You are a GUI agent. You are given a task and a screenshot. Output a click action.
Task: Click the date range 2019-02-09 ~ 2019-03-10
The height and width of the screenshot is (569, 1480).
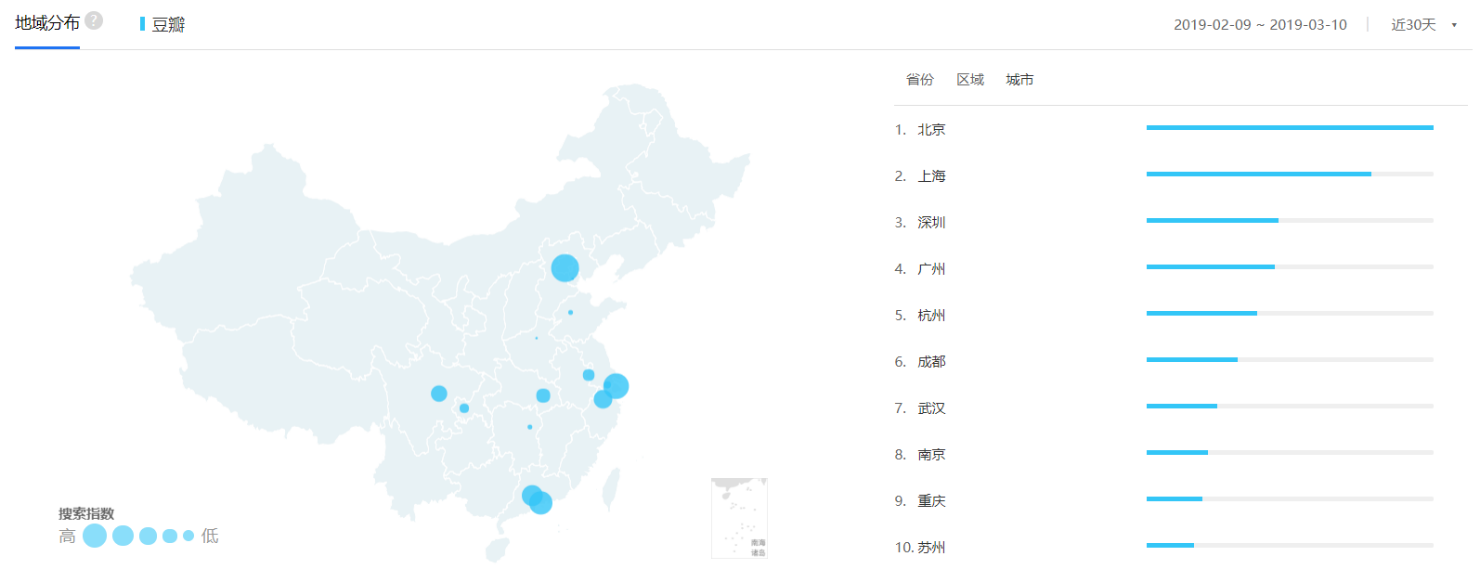pos(1260,25)
